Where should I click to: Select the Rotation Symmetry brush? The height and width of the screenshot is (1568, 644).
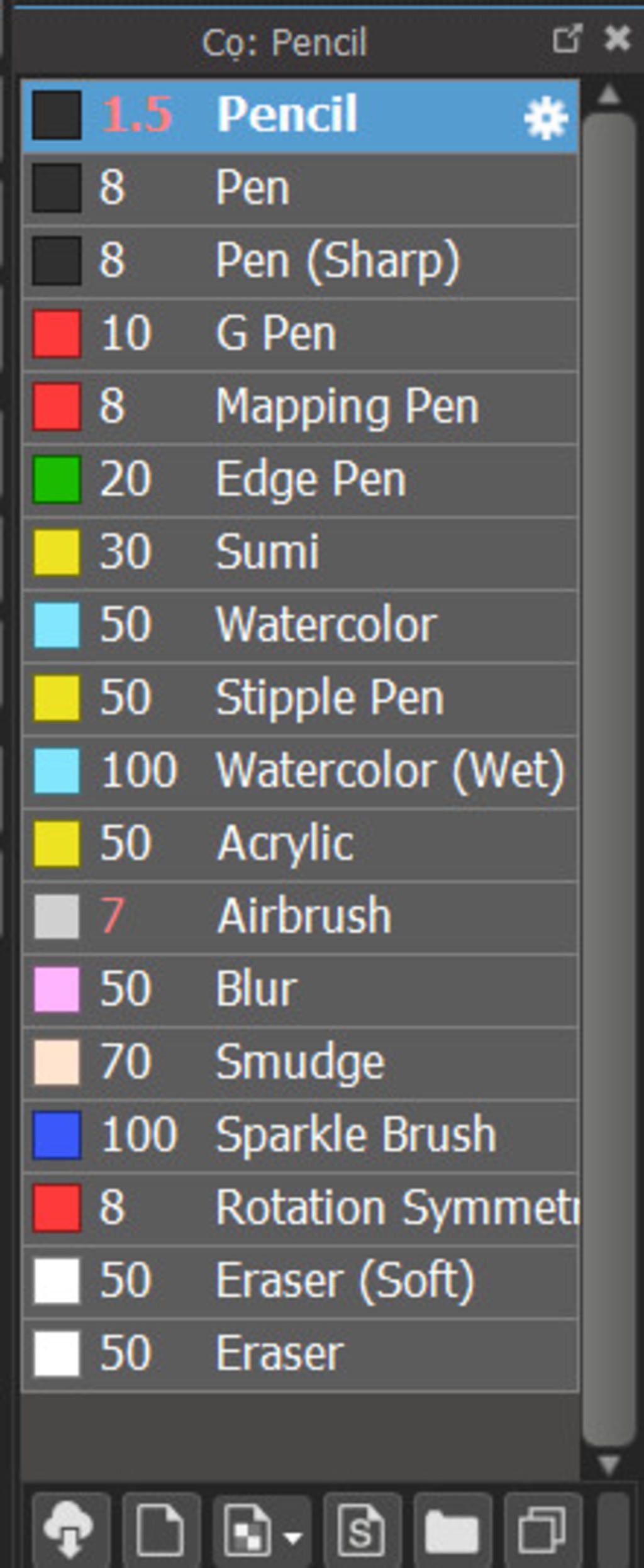(x=300, y=1208)
